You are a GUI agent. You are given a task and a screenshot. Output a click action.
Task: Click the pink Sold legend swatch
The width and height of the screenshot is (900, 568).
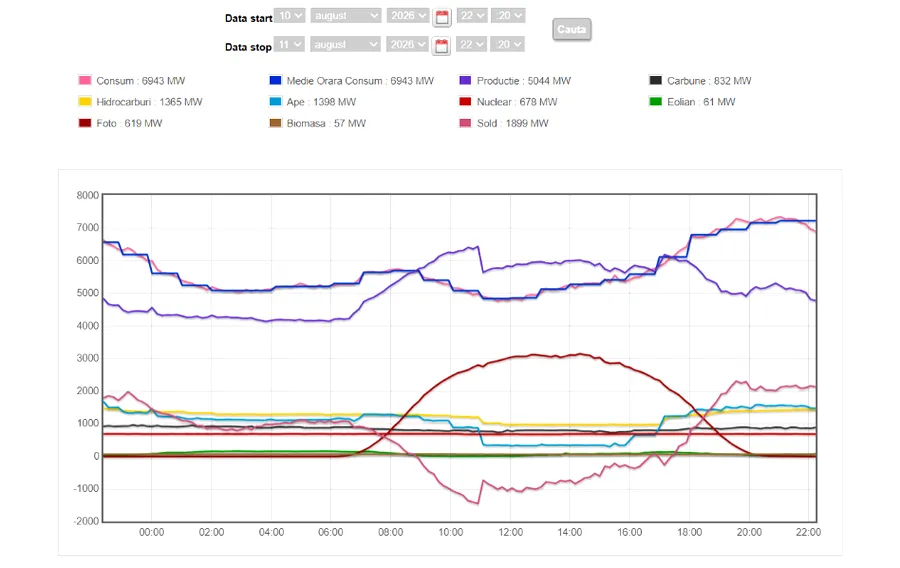coord(465,123)
